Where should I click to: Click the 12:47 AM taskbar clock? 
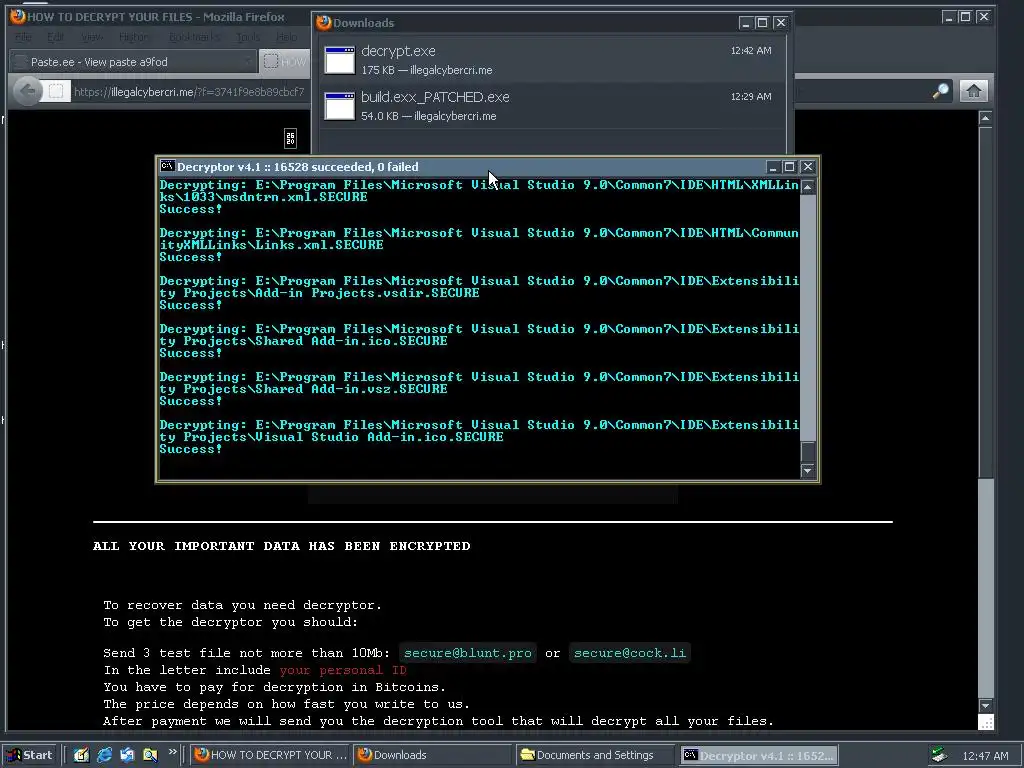(x=985, y=756)
